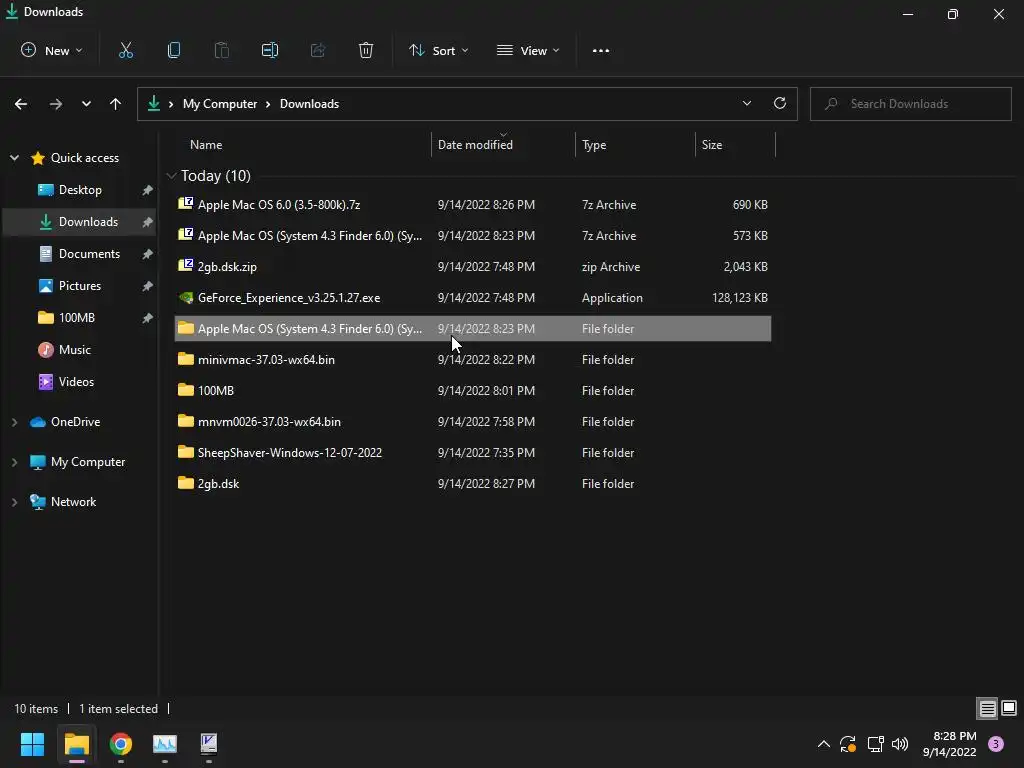Select minivmac-37.03-wx64.bin folder
Image resolution: width=1024 pixels, height=768 pixels.
[473, 360]
